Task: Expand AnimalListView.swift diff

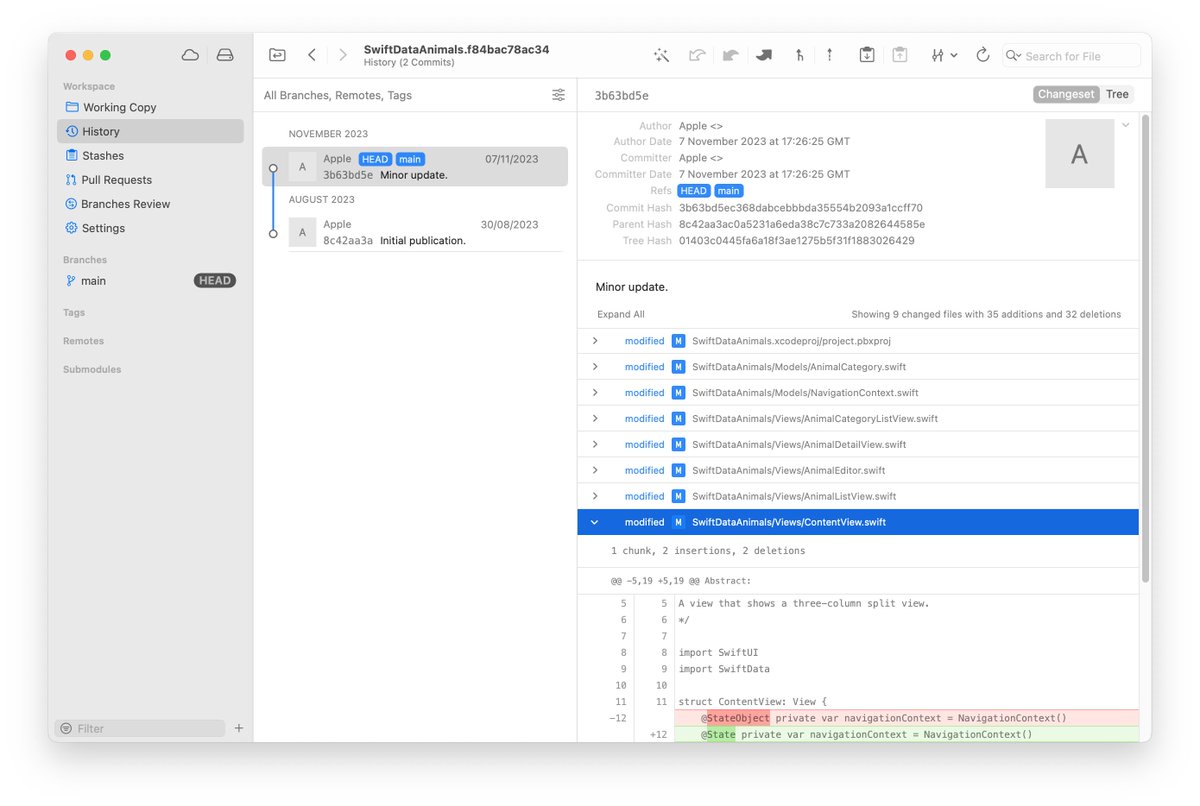Action: [595, 496]
